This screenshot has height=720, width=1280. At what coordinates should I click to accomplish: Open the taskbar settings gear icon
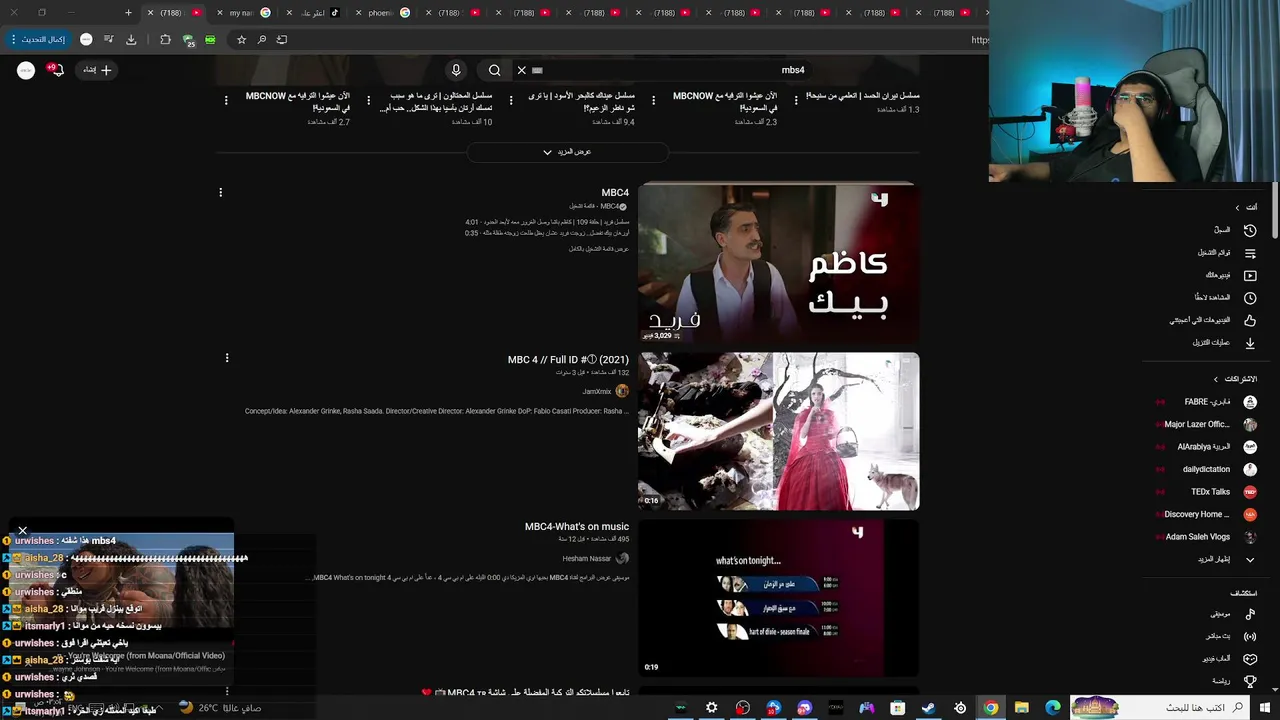(711, 708)
